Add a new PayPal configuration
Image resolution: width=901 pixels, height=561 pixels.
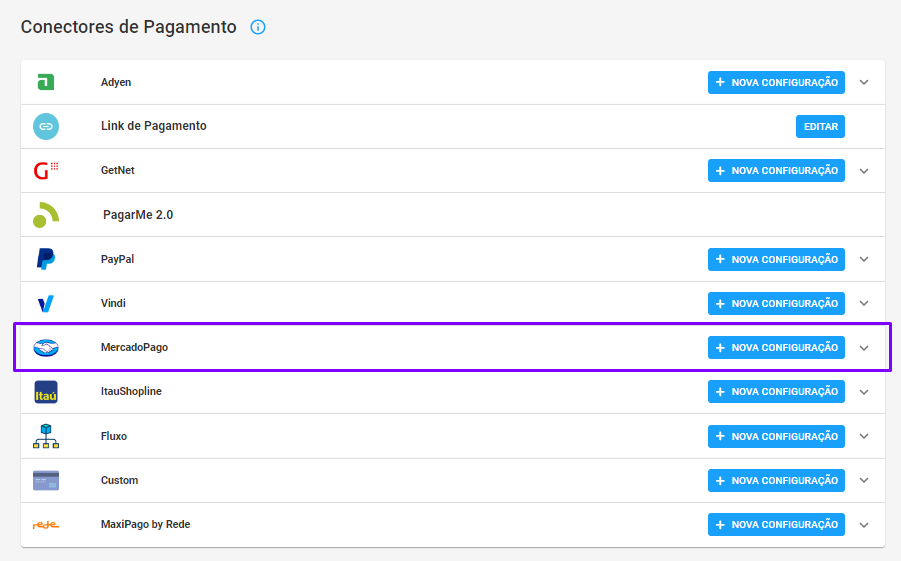pyautogui.click(x=776, y=259)
